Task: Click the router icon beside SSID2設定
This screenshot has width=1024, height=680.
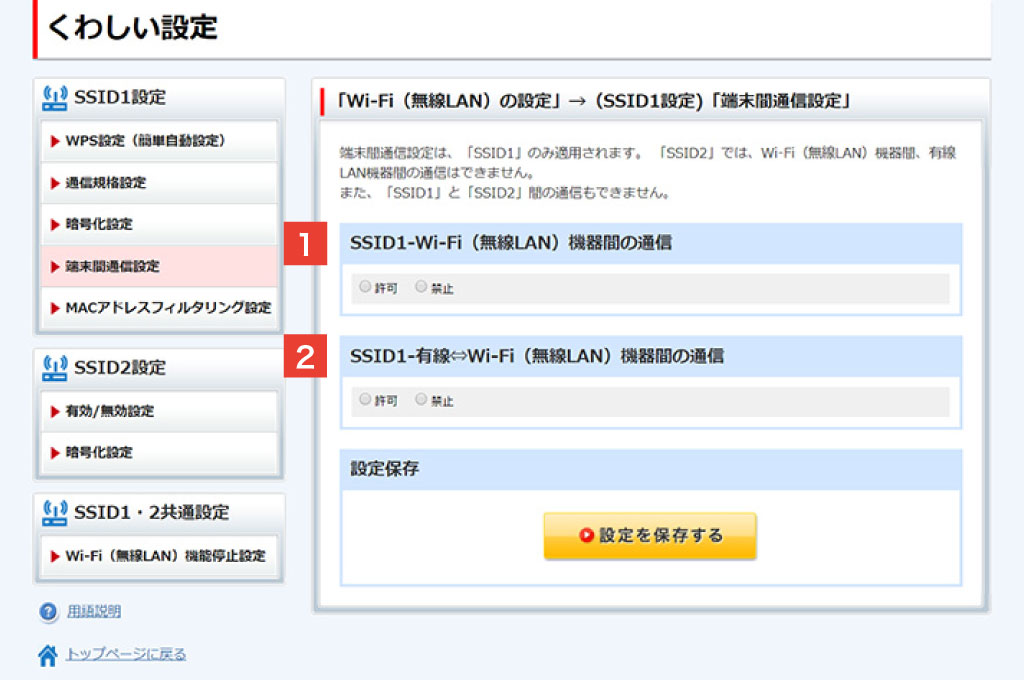Action: [55, 368]
